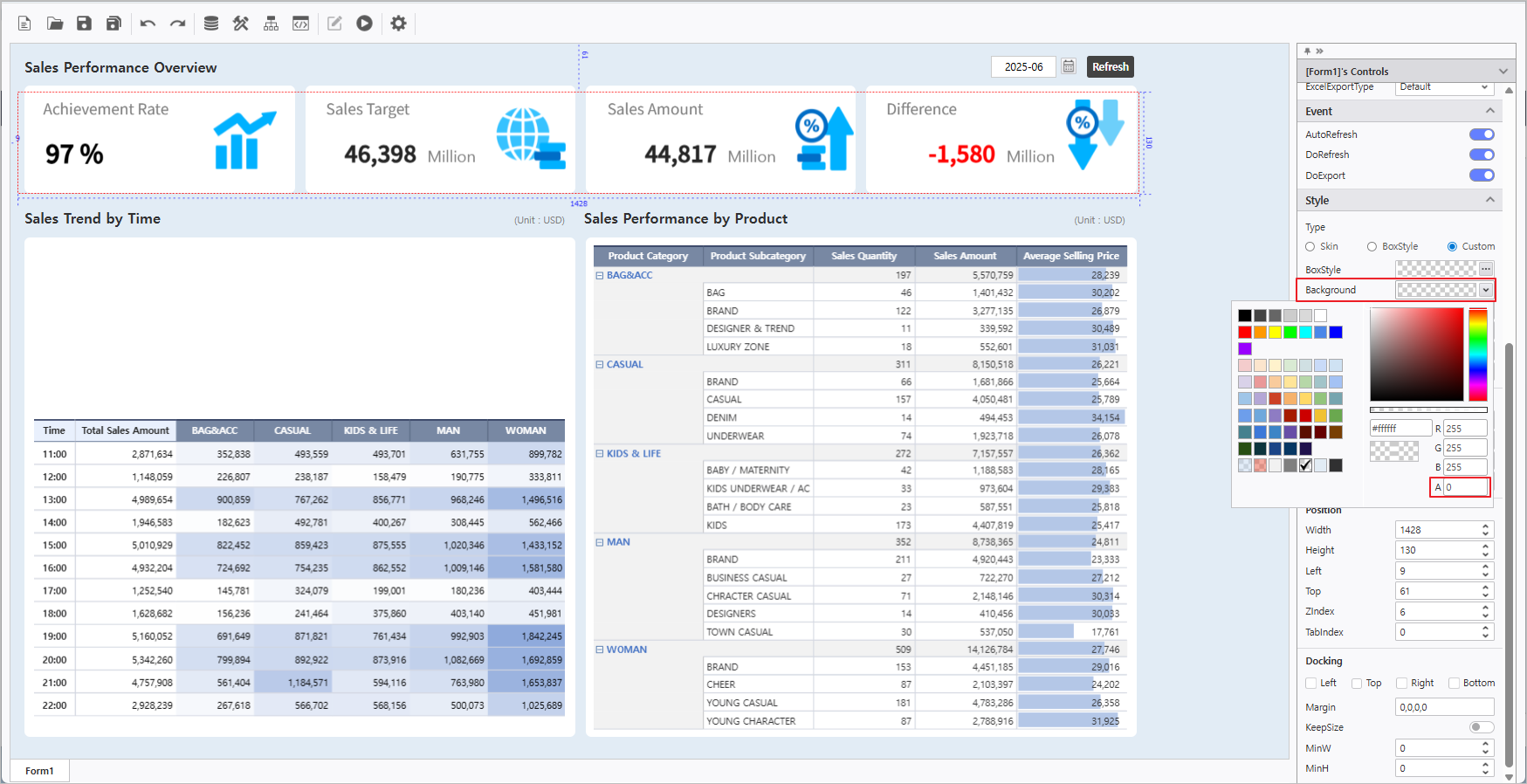This screenshot has height=784, width=1527.
Task: Open the calendar date picker
Action: (x=1069, y=66)
